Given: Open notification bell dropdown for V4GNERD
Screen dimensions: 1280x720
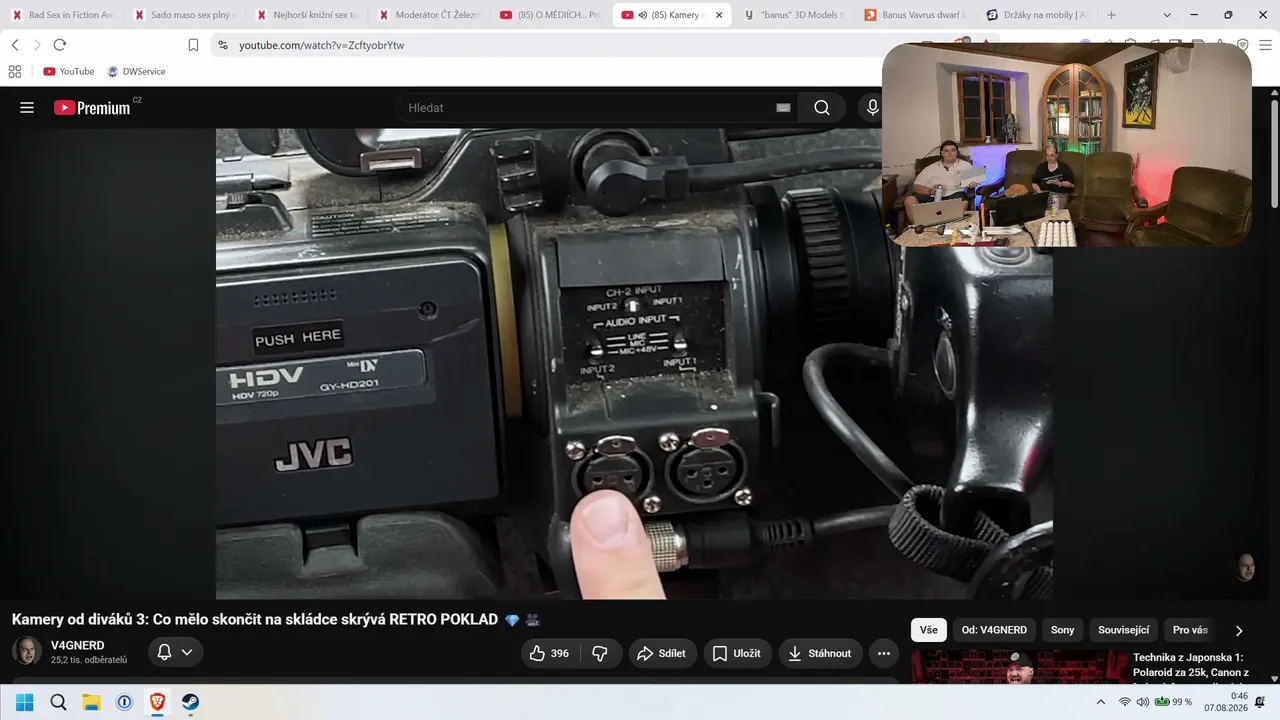Looking at the screenshot, I should [x=176, y=652].
